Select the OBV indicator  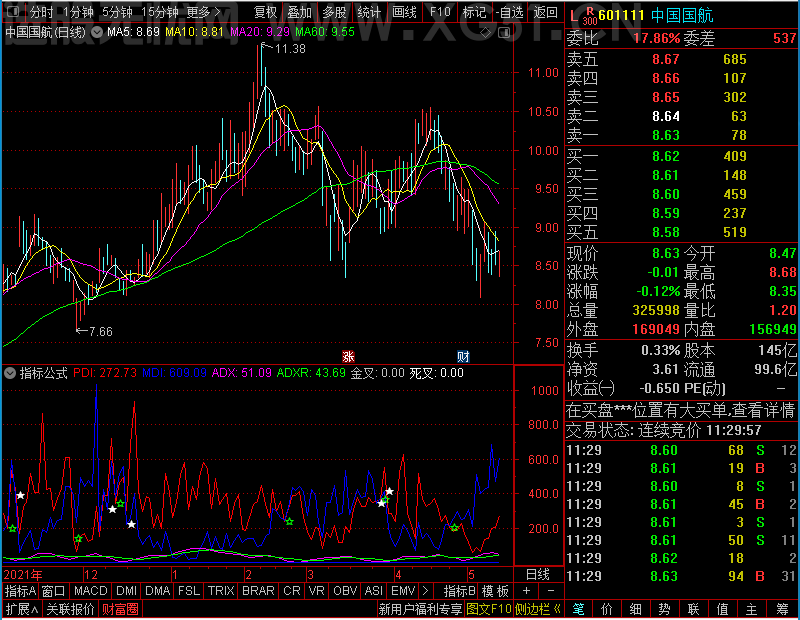click(345, 591)
